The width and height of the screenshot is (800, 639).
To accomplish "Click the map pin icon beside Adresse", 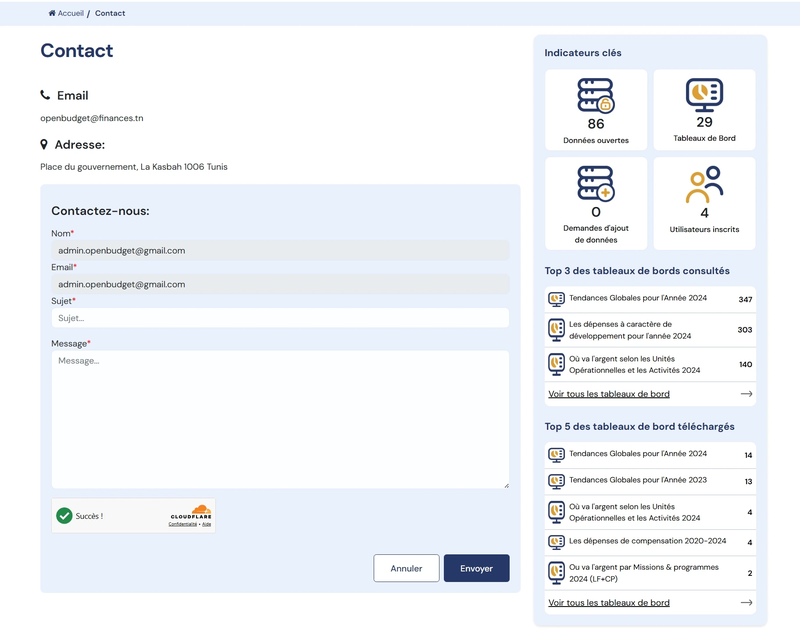I will (44, 145).
